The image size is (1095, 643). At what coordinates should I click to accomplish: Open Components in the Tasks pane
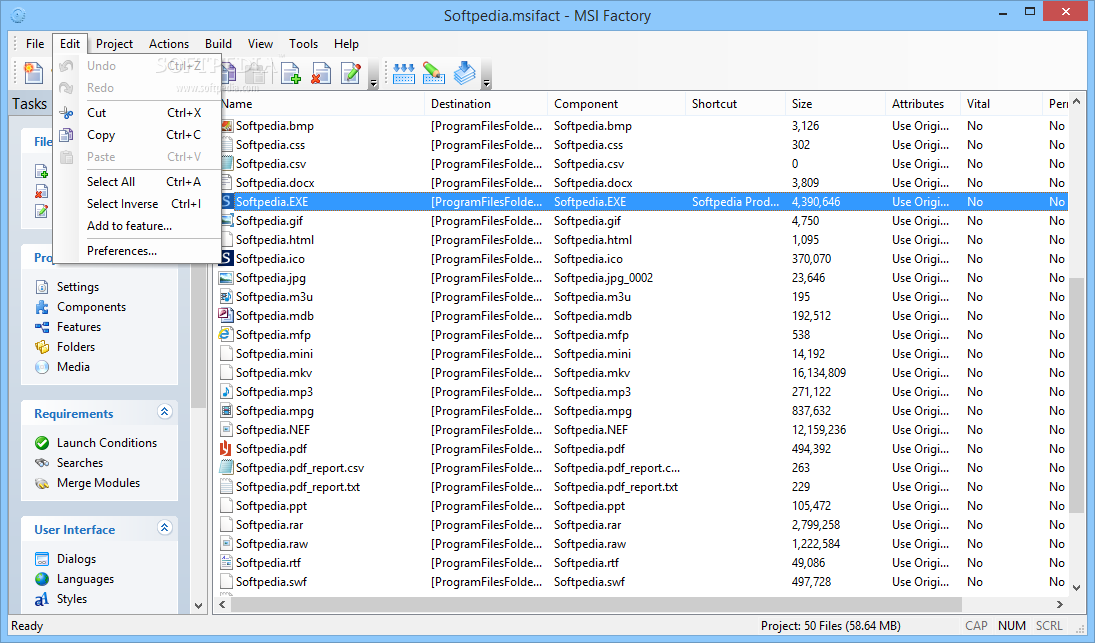pos(91,307)
